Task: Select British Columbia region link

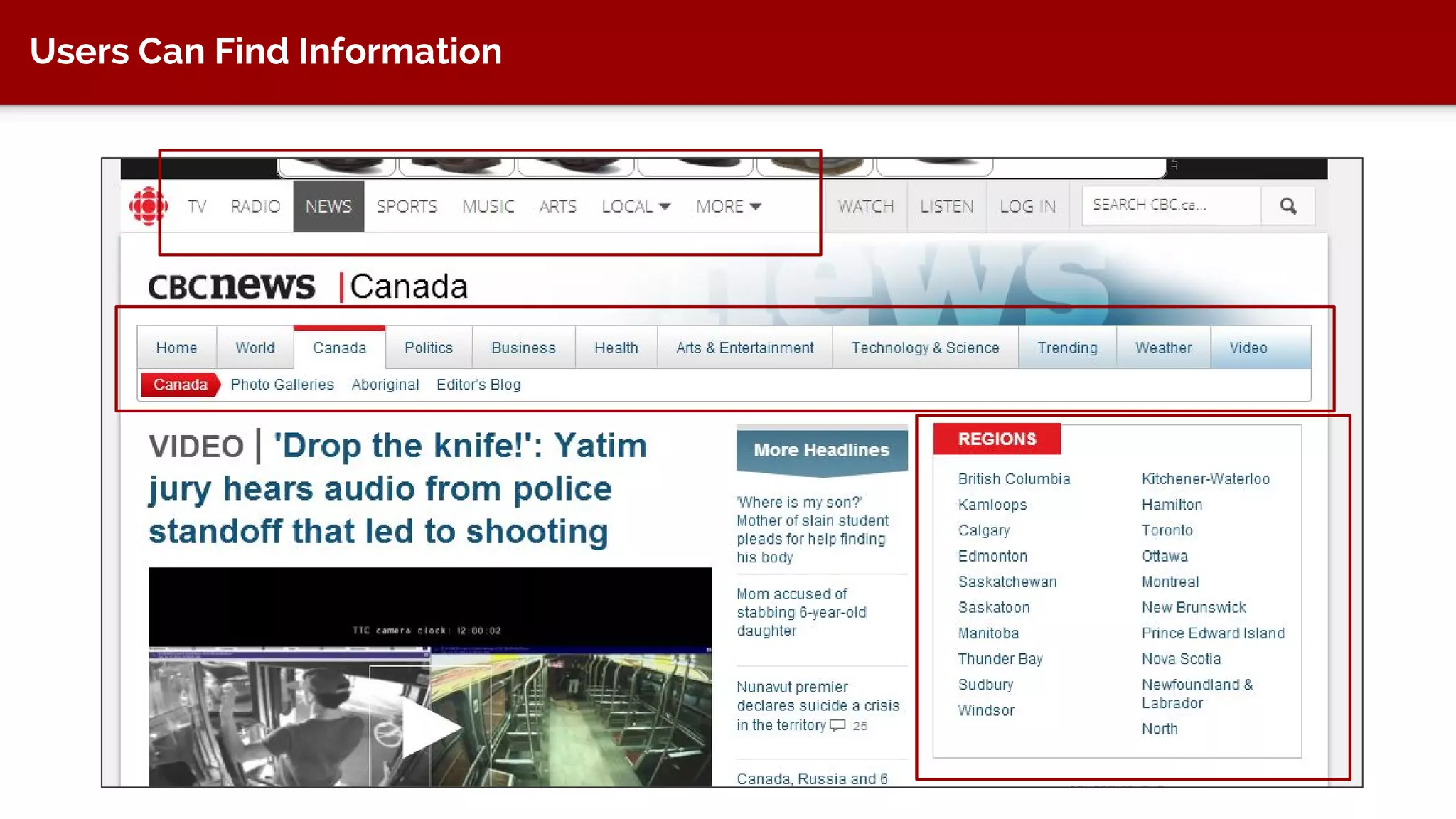Action: 1014,479
